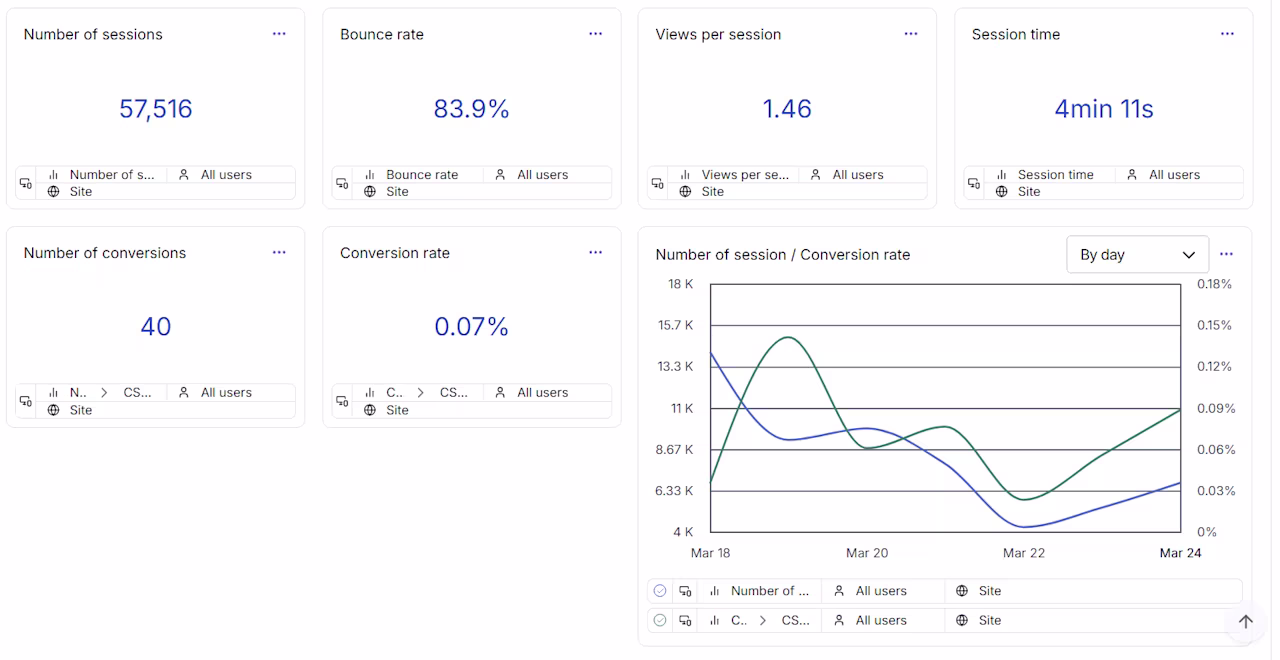Screen dimensions: 1280x660
Task: Click the 0.09% right axis label
Action: (1216, 408)
